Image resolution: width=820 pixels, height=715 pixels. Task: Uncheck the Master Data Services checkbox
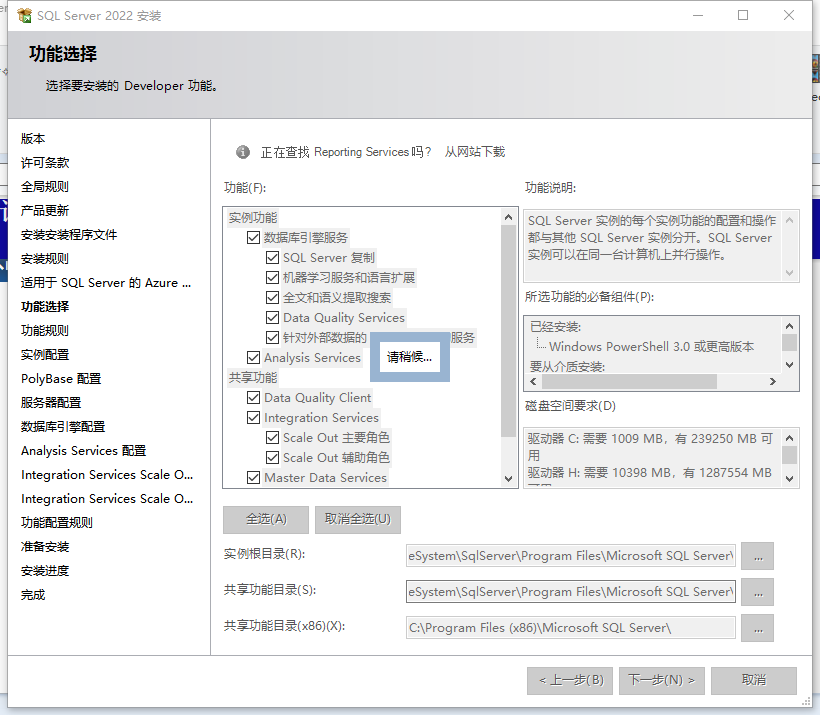coord(254,478)
